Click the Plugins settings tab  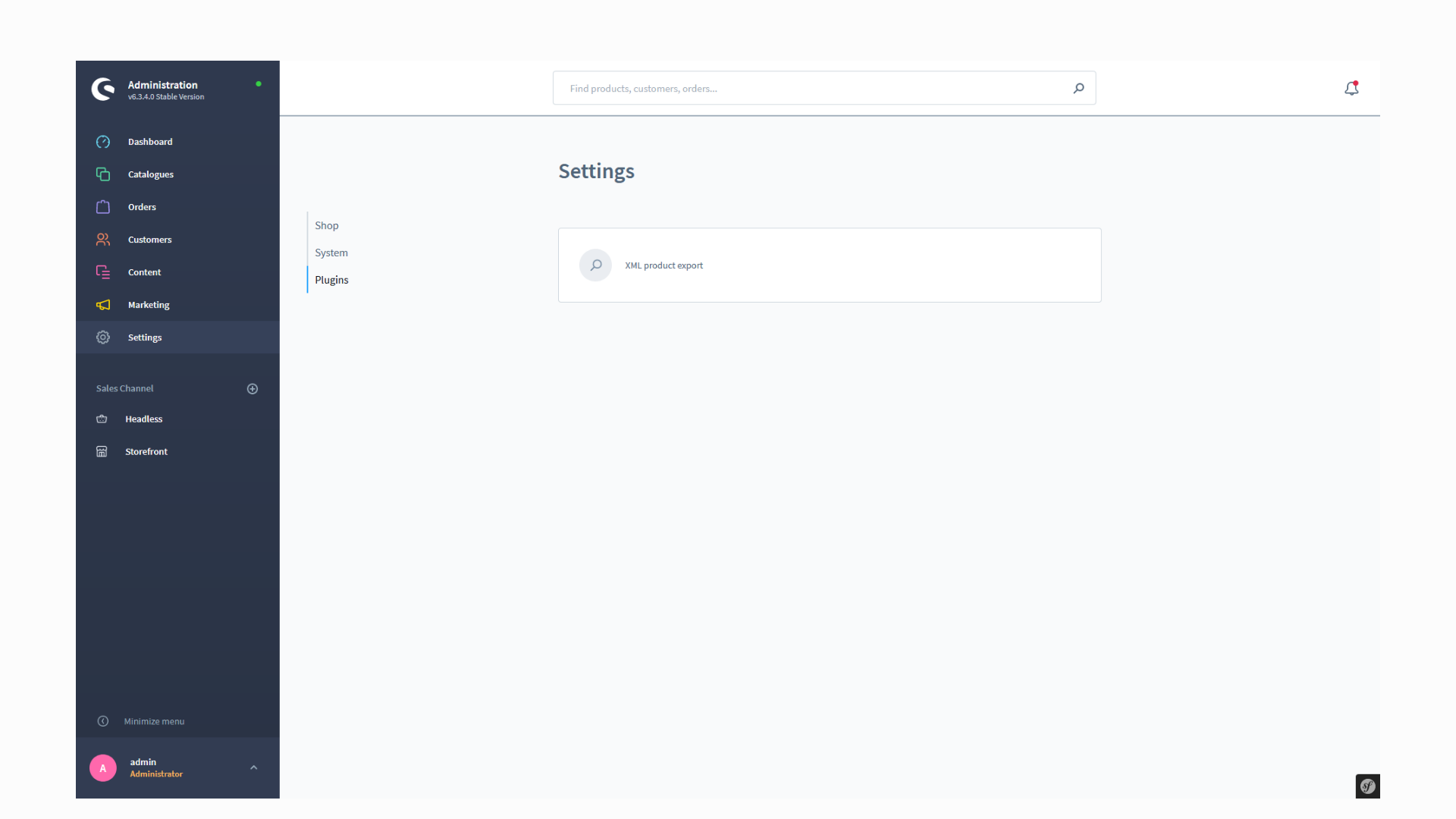331,279
